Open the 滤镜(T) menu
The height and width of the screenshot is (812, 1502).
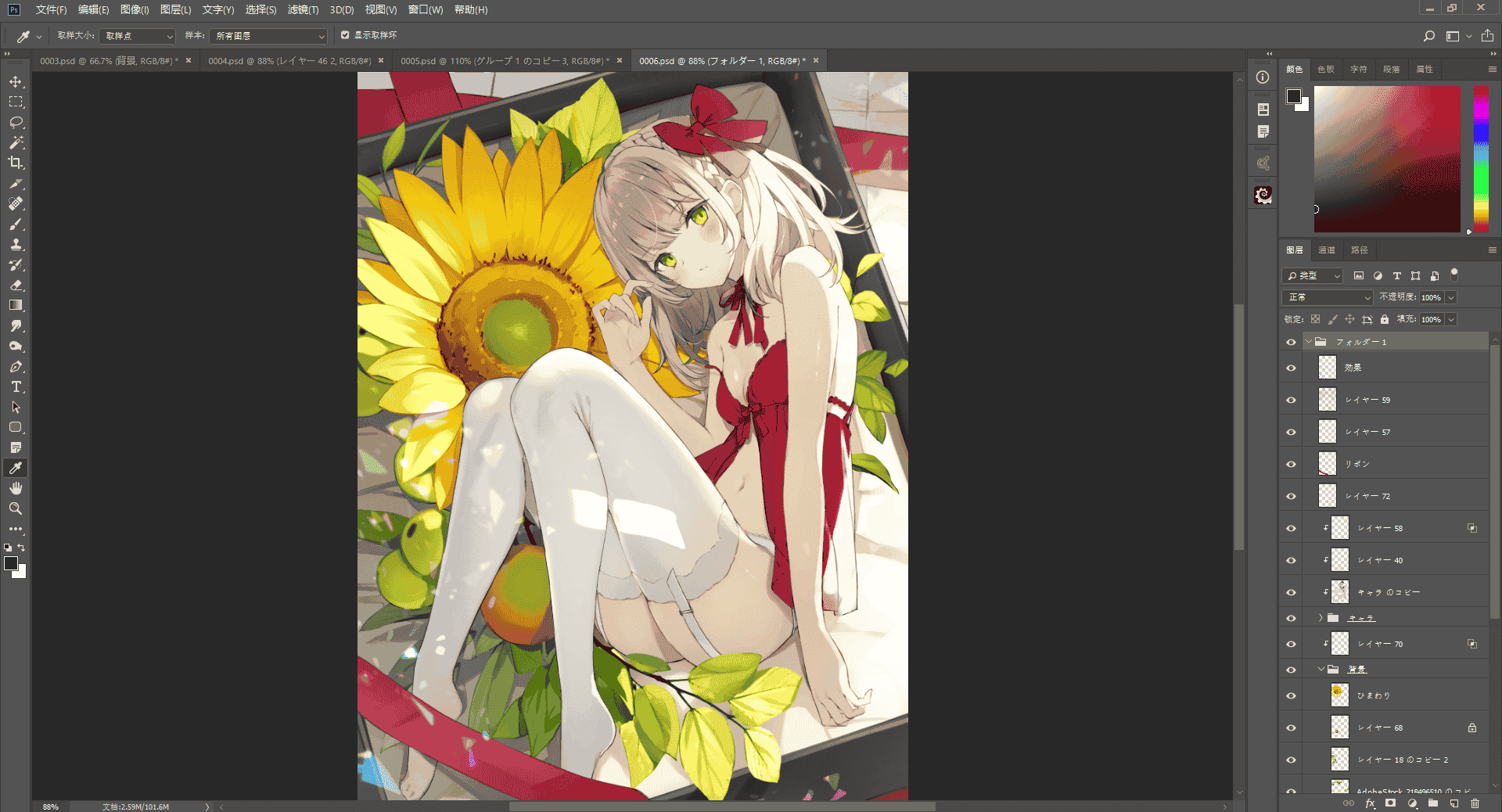click(x=303, y=9)
